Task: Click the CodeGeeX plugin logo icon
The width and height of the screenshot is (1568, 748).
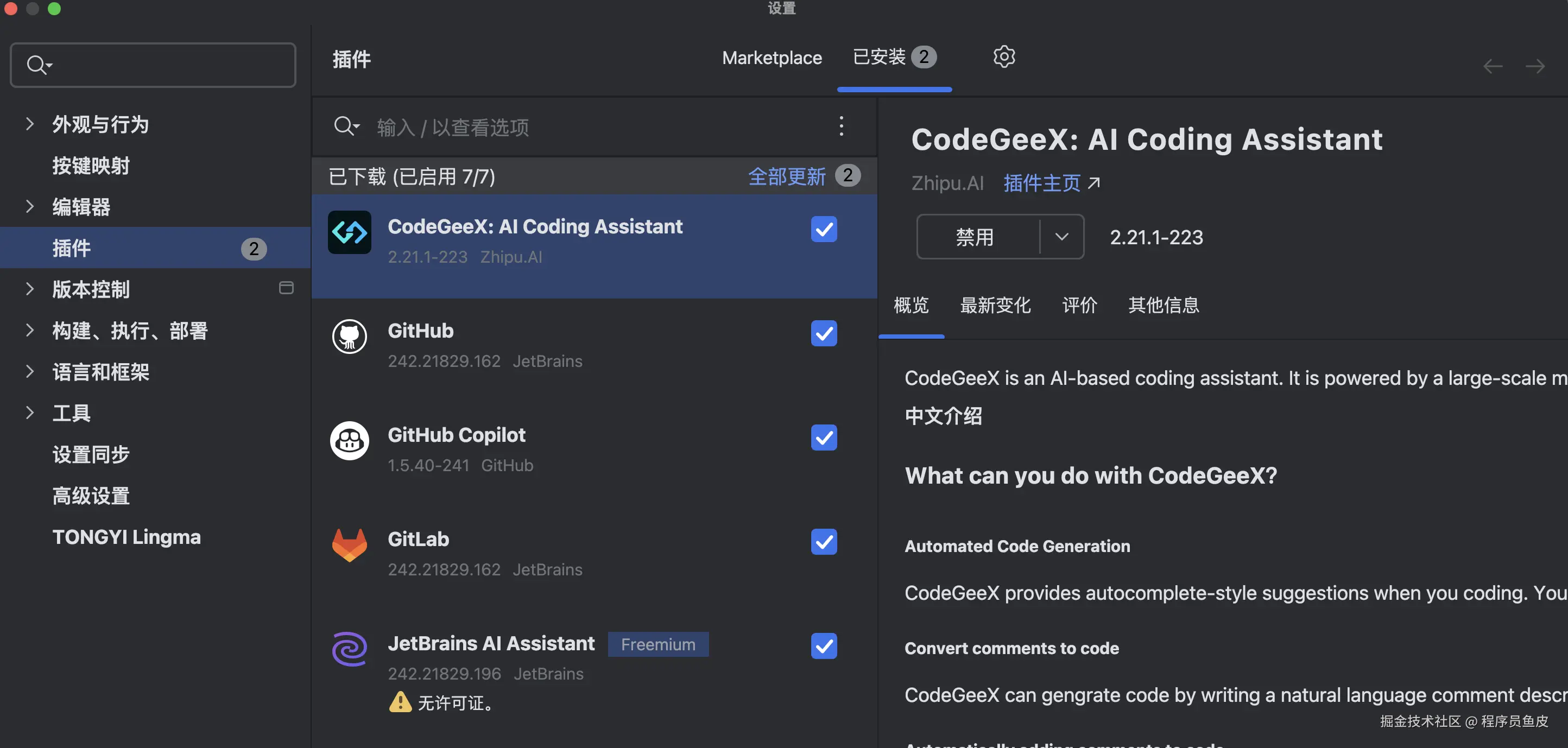Action: tap(350, 232)
